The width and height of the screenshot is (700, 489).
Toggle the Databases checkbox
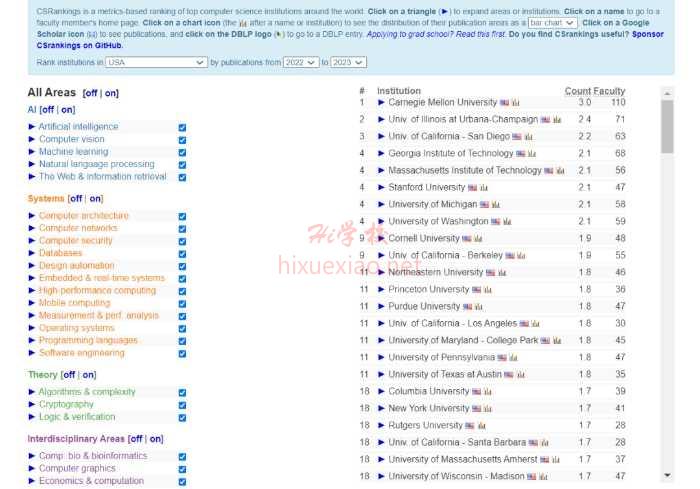click(182, 254)
